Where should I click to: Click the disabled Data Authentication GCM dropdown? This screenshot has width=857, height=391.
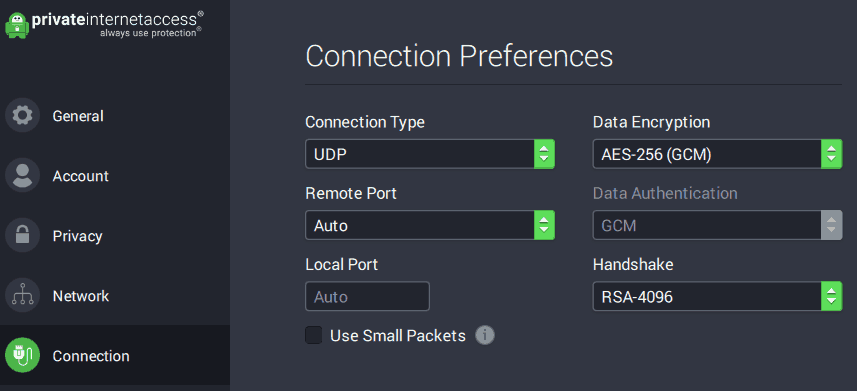point(718,225)
